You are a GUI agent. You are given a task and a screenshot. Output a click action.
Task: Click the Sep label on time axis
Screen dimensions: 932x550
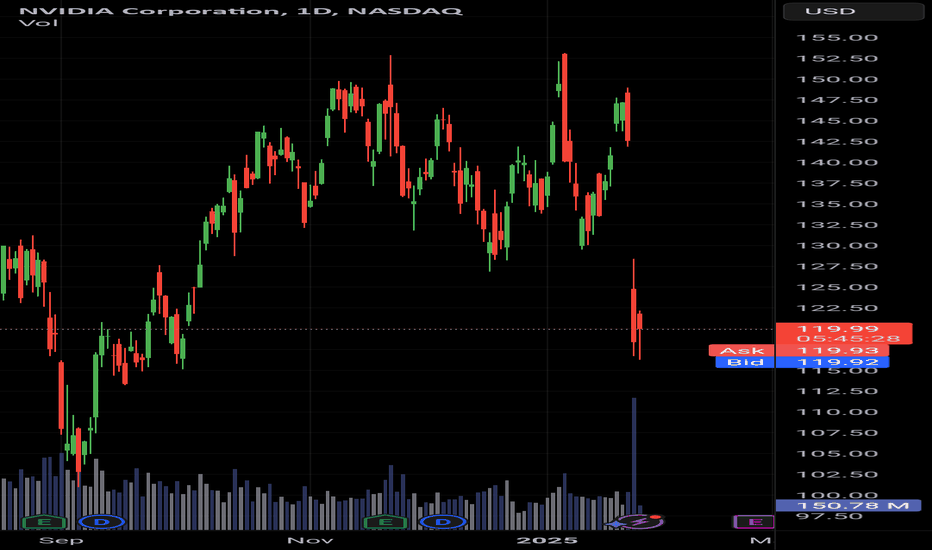pos(61,540)
